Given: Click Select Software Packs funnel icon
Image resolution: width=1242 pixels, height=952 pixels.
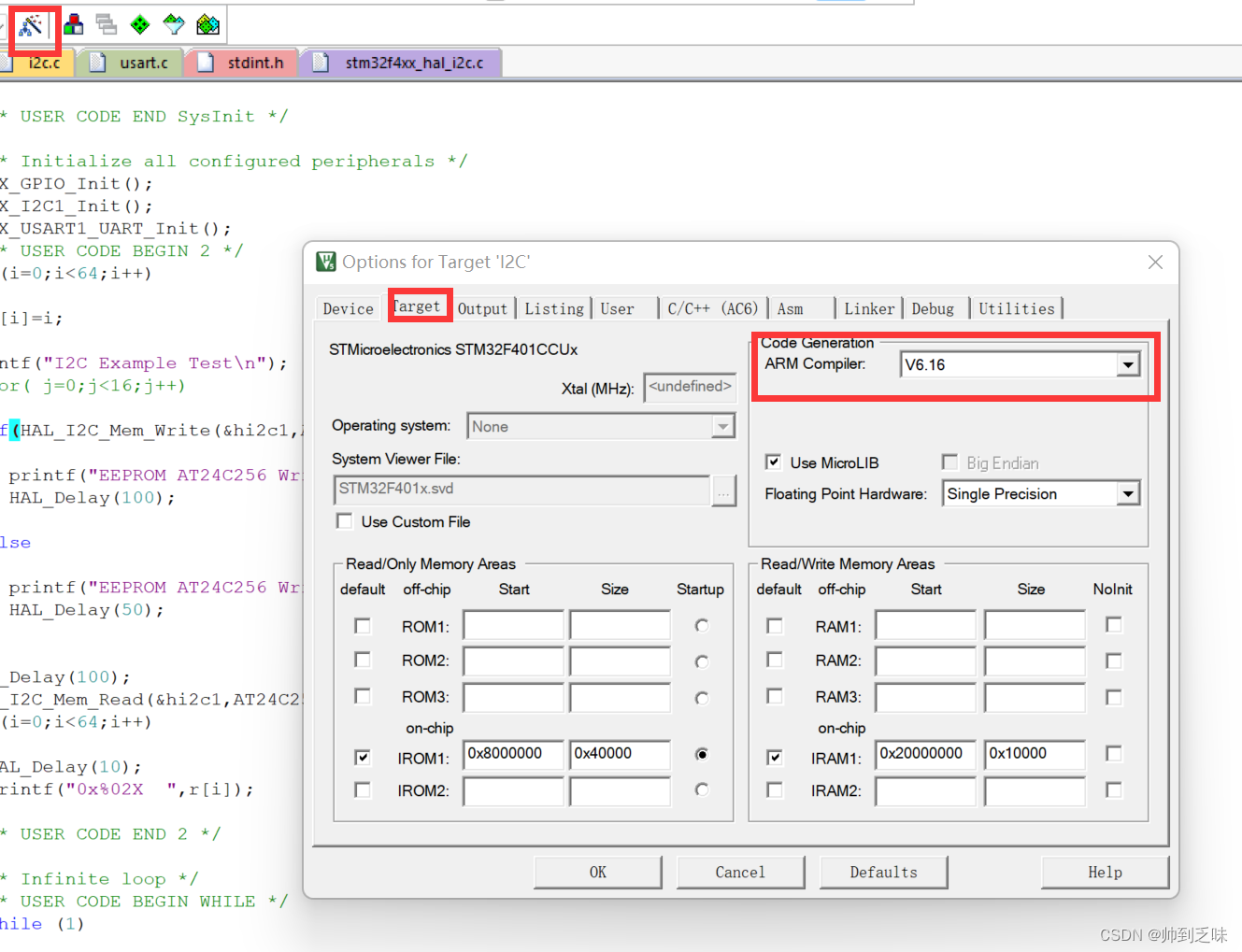Looking at the screenshot, I should [x=174, y=25].
